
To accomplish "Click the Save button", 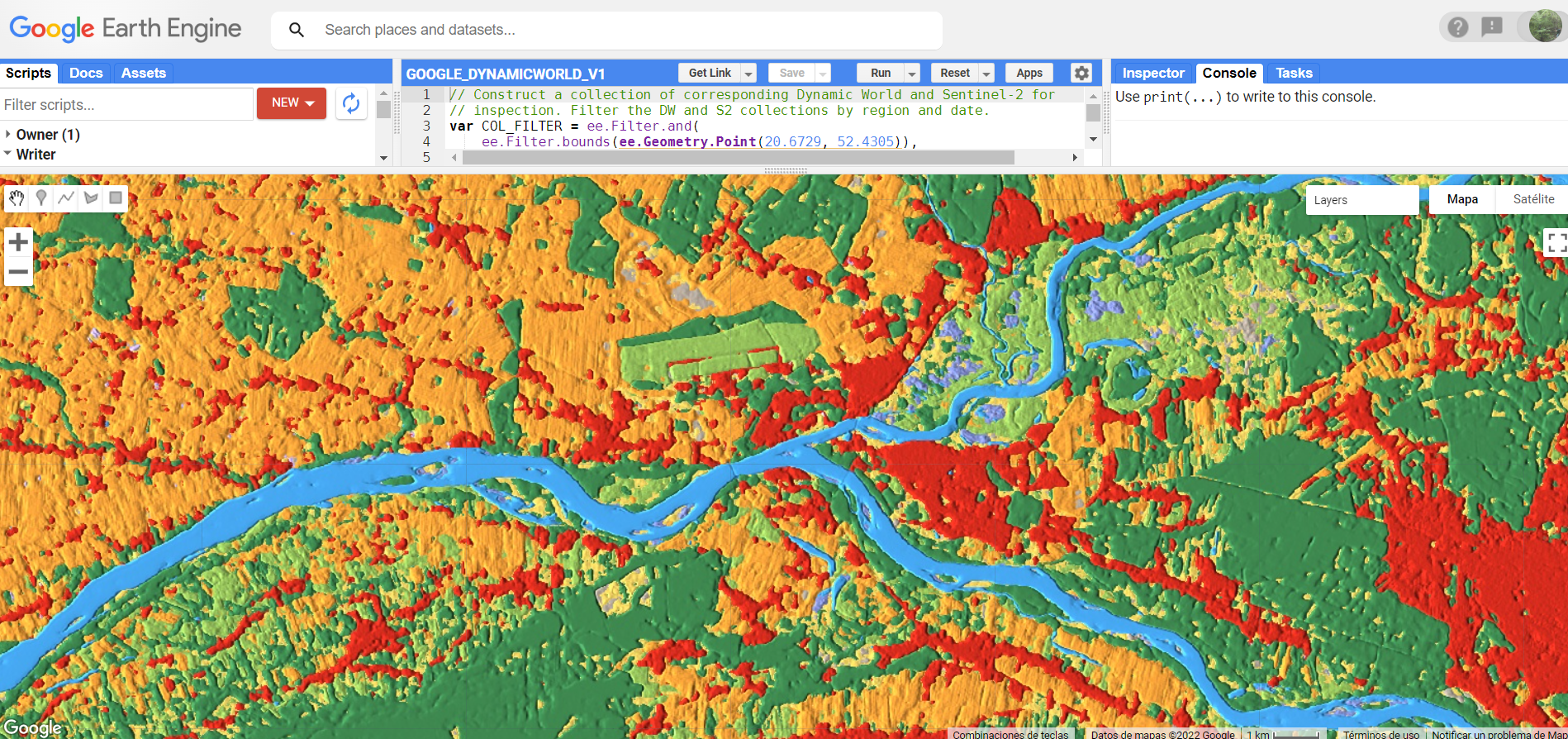I will pos(791,73).
